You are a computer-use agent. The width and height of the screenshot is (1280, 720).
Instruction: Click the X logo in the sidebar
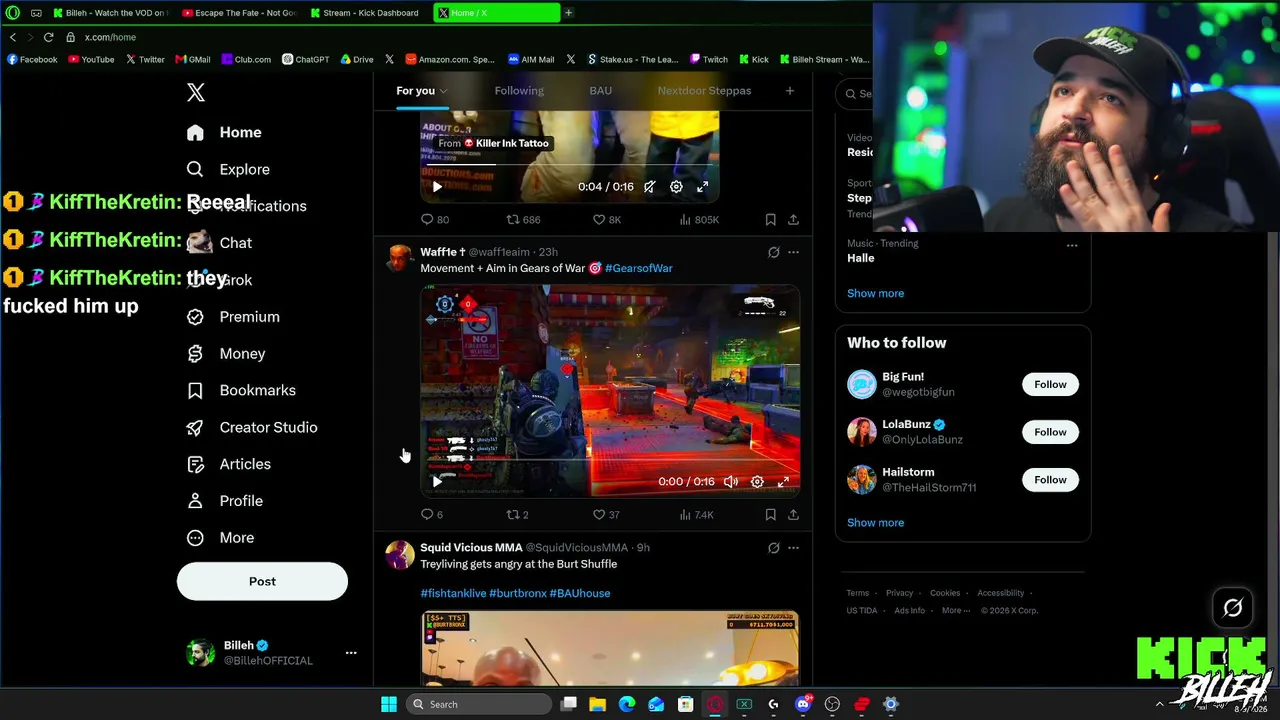(x=196, y=93)
